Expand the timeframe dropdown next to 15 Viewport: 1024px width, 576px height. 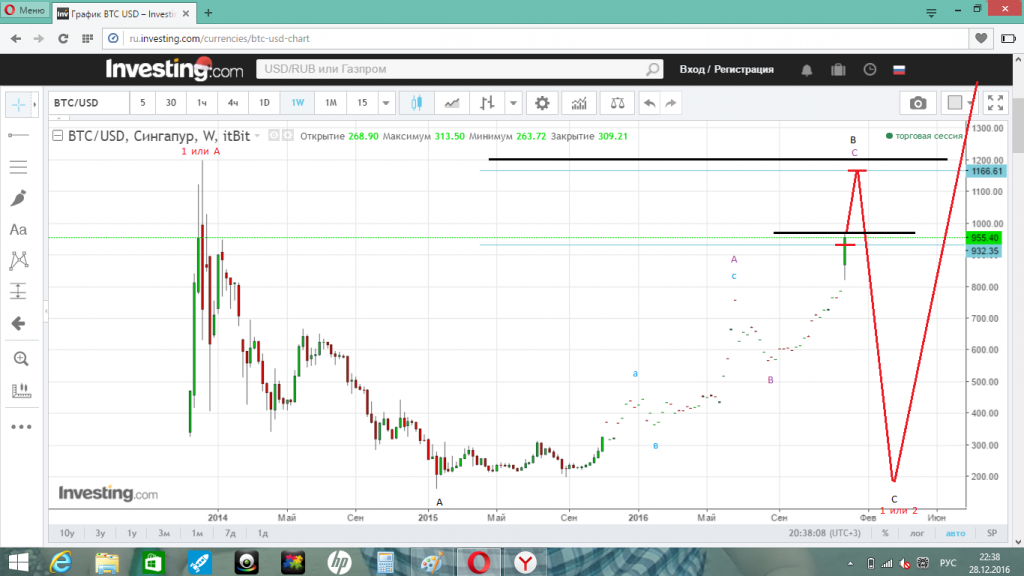click(x=386, y=102)
